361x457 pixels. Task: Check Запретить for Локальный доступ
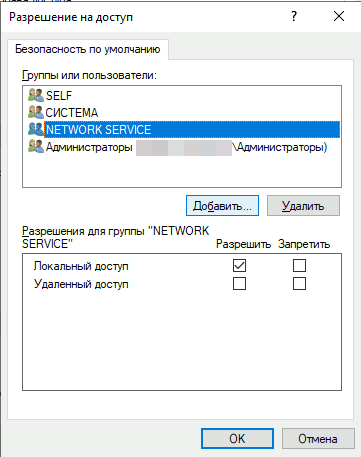(299, 266)
